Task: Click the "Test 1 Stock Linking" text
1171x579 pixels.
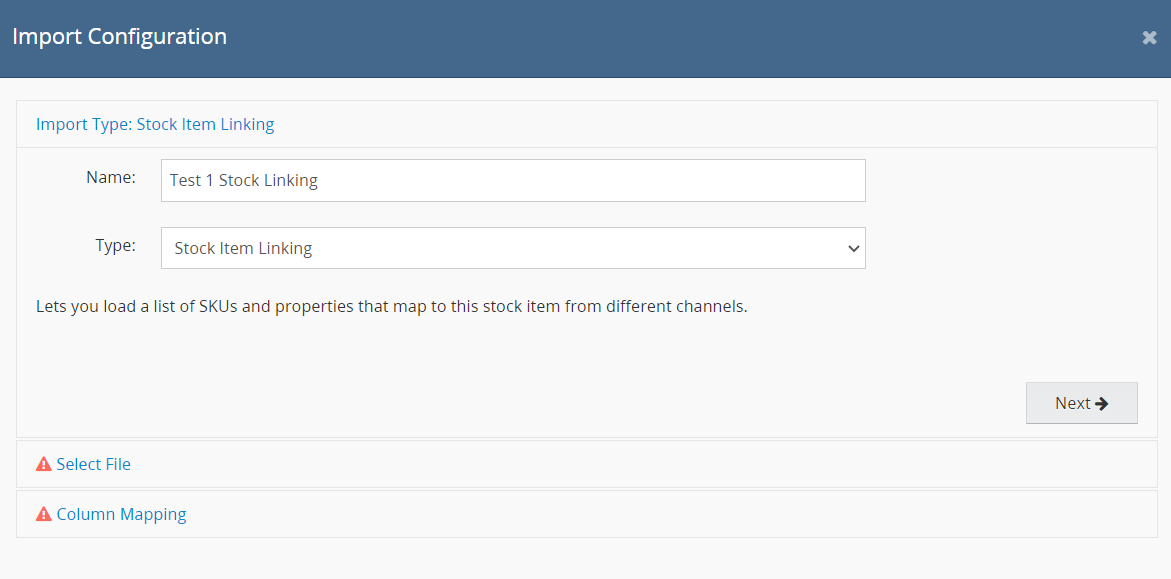Action: pos(244,180)
